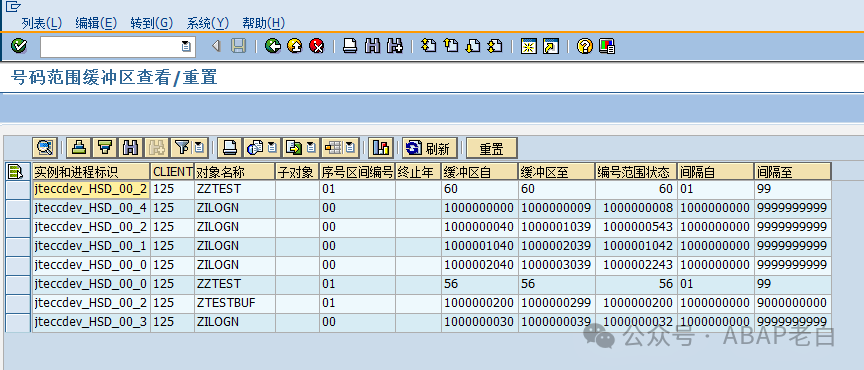Click the command field history dropdown

(x=186, y=46)
